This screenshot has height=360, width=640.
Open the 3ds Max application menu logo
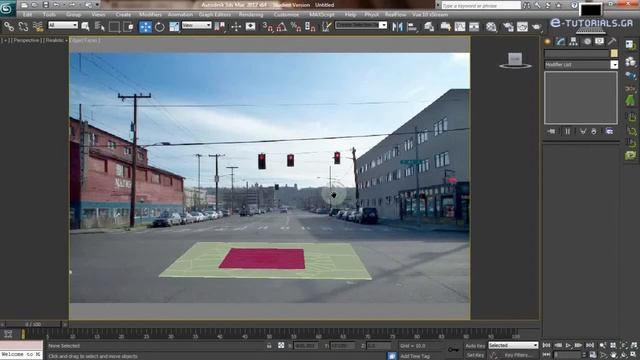click(7, 8)
